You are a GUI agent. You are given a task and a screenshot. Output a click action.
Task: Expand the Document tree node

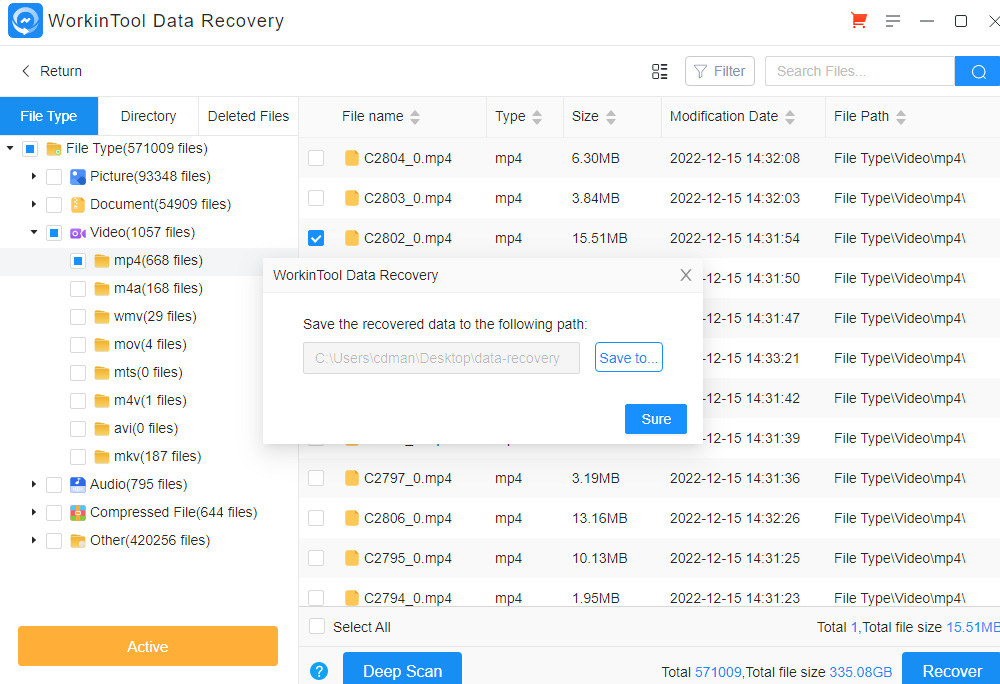point(34,205)
